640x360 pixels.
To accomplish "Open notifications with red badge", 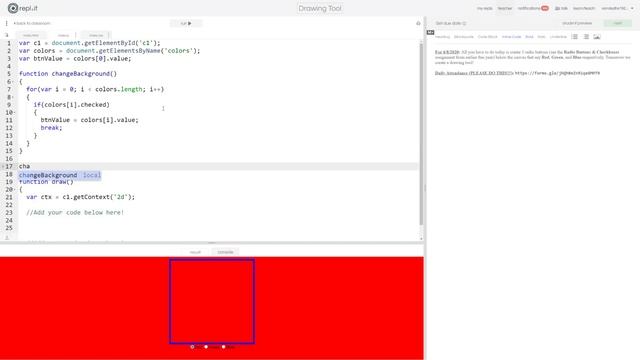I will tap(533, 8).
